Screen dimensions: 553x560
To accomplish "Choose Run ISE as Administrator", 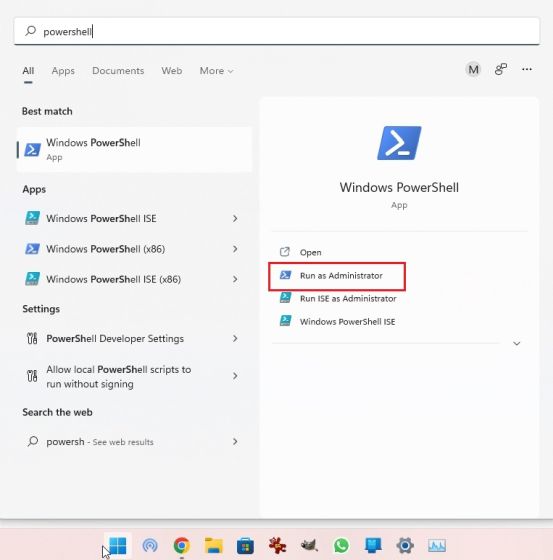I will click(348, 299).
